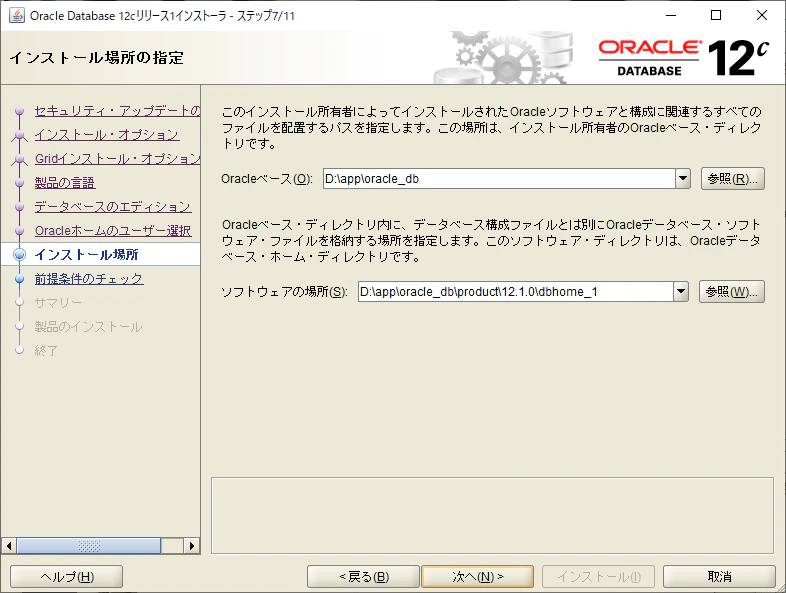Image resolution: width=786 pixels, height=593 pixels.
Task: Minimize the installer window
Action: [x=671, y=16]
